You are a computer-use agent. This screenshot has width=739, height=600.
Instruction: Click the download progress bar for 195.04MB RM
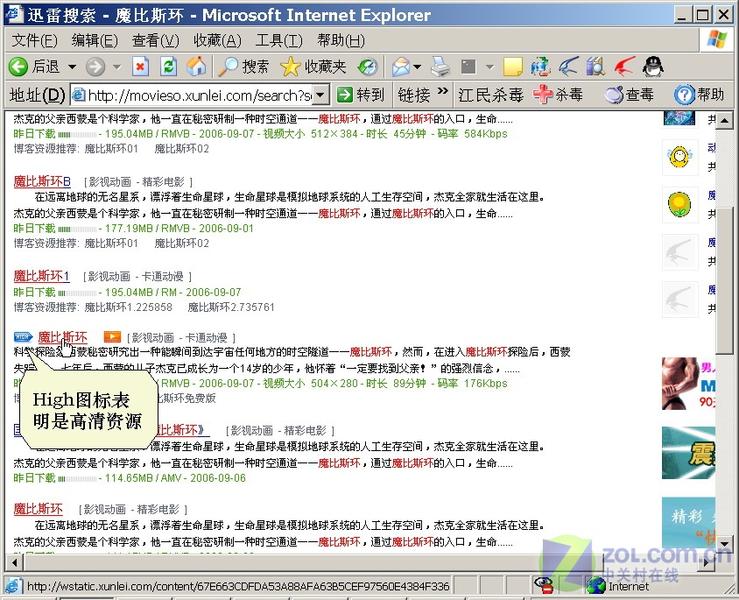[x=77, y=293]
